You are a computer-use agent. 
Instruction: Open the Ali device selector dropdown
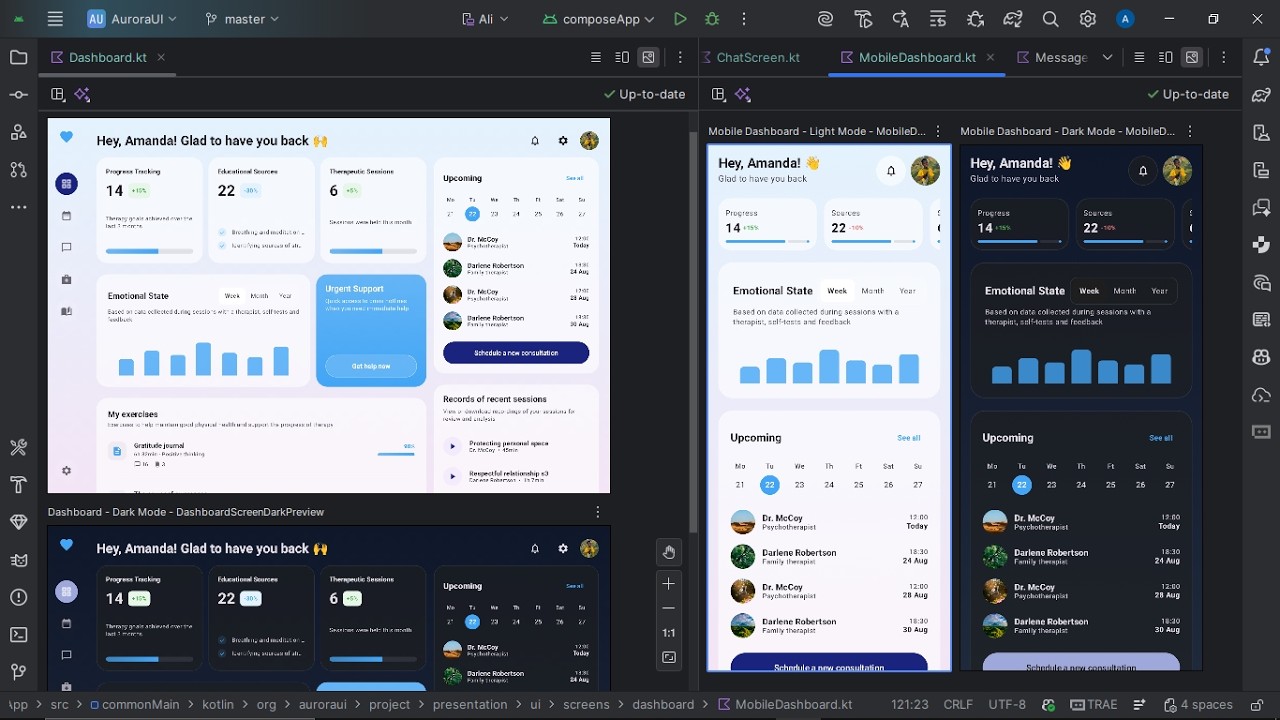[x=485, y=19]
